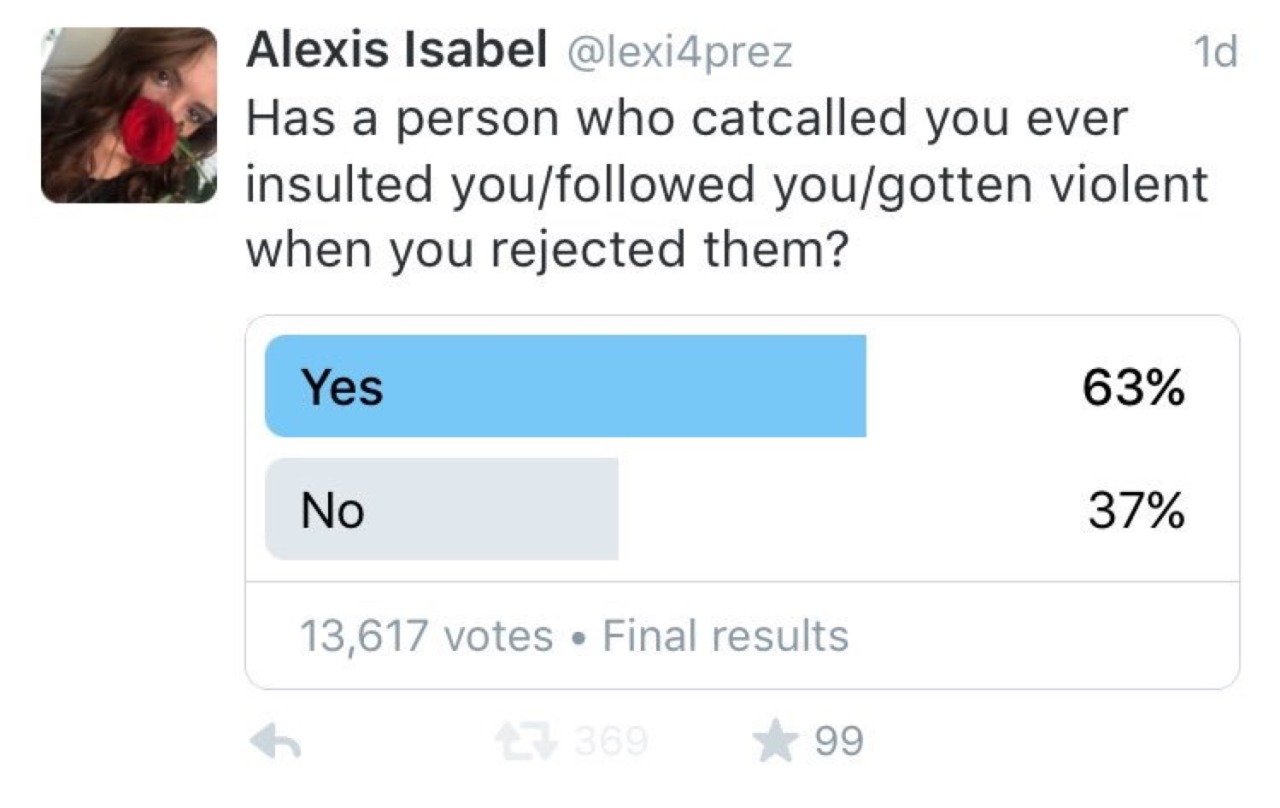Click the 1d timestamp
The width and height of the screenshot is (1280, 808).
(1216, 52)
